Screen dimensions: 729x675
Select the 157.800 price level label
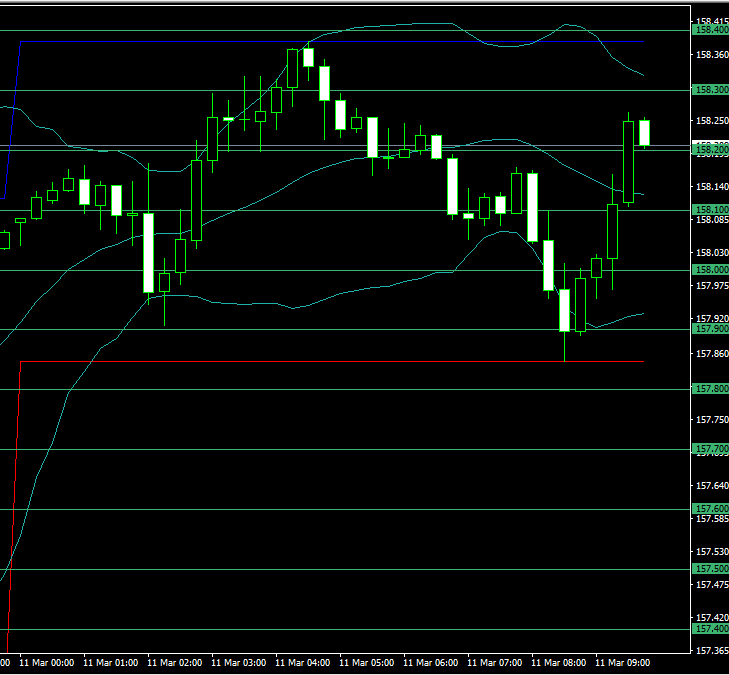[x=710, y=388]
